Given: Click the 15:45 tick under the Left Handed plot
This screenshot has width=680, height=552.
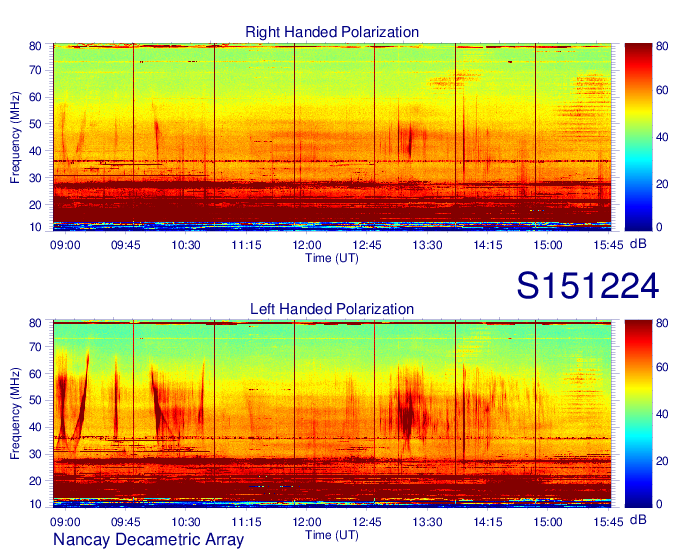Looking at the screenshot, I should (608, 522).
